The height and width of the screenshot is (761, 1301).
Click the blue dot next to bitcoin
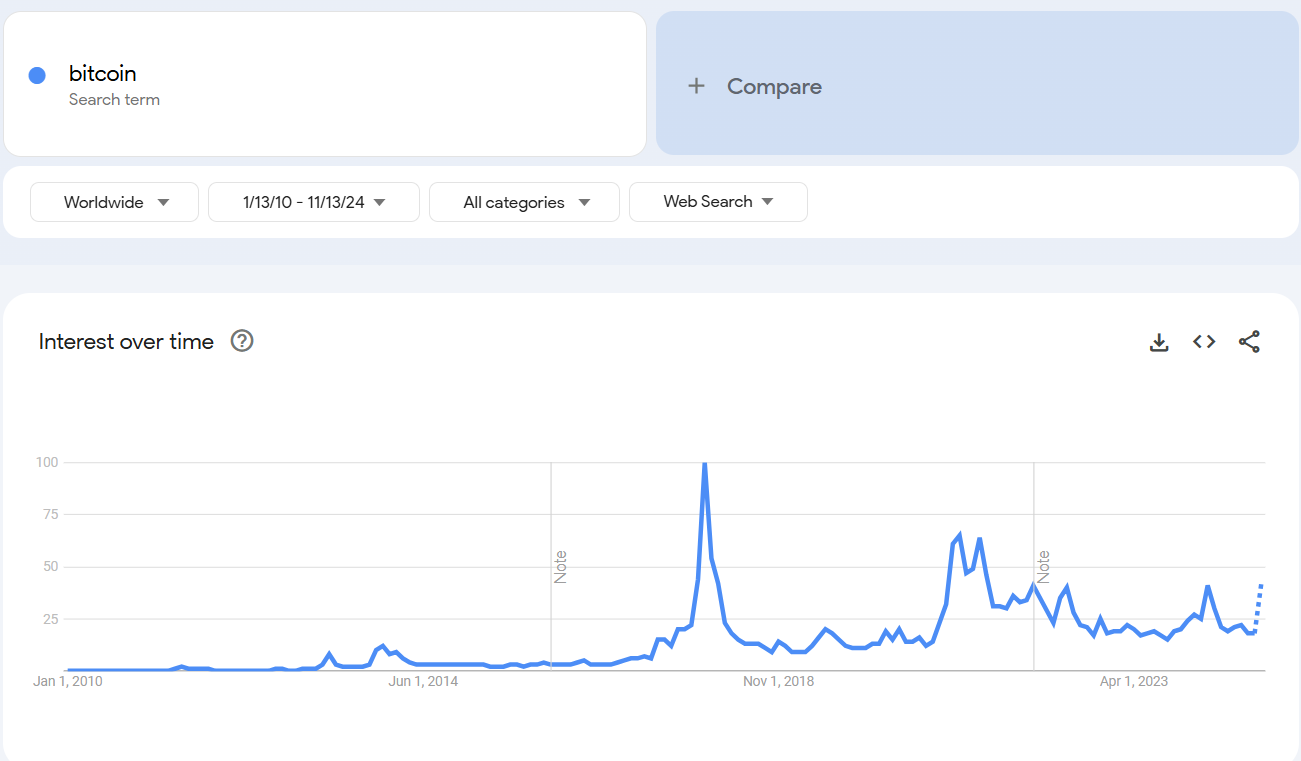[x=37, y=75]
